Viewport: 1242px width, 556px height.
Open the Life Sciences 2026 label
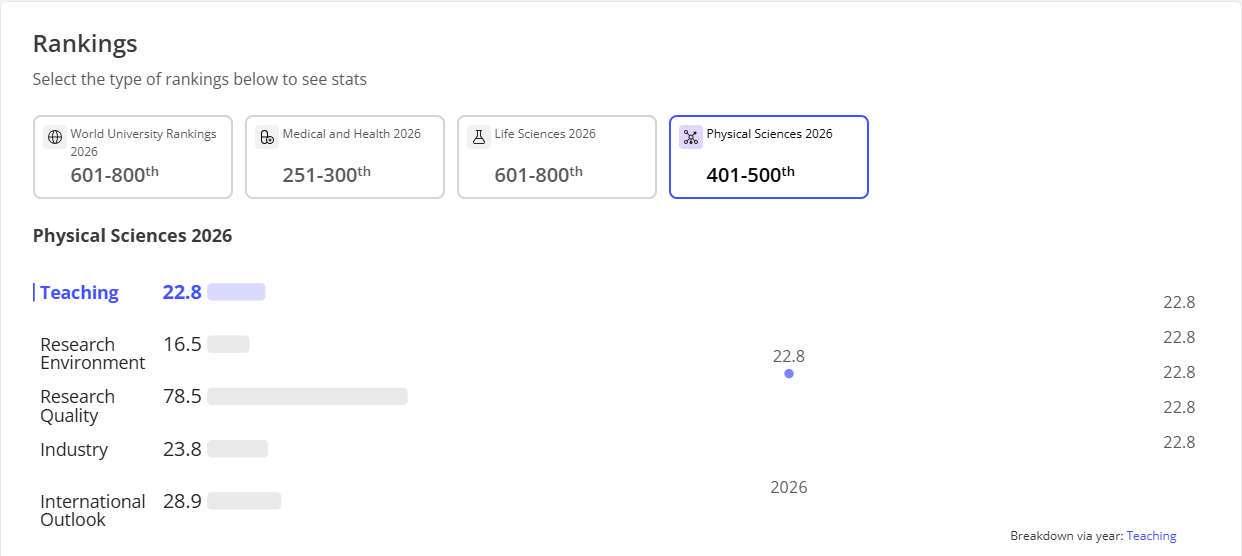(x=545, y=134)
